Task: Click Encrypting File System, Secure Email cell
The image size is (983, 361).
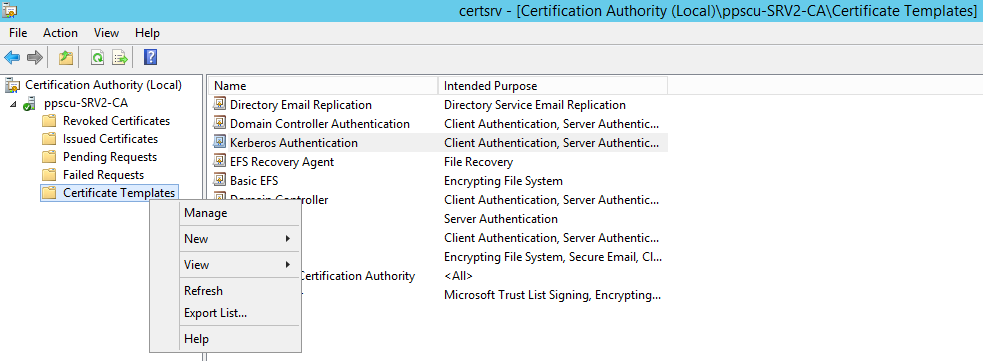Action: tap(553, 257)
